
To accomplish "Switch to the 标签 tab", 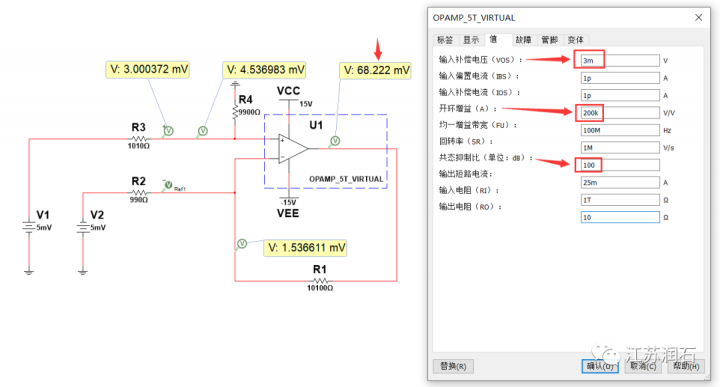I will click(444, 40).
